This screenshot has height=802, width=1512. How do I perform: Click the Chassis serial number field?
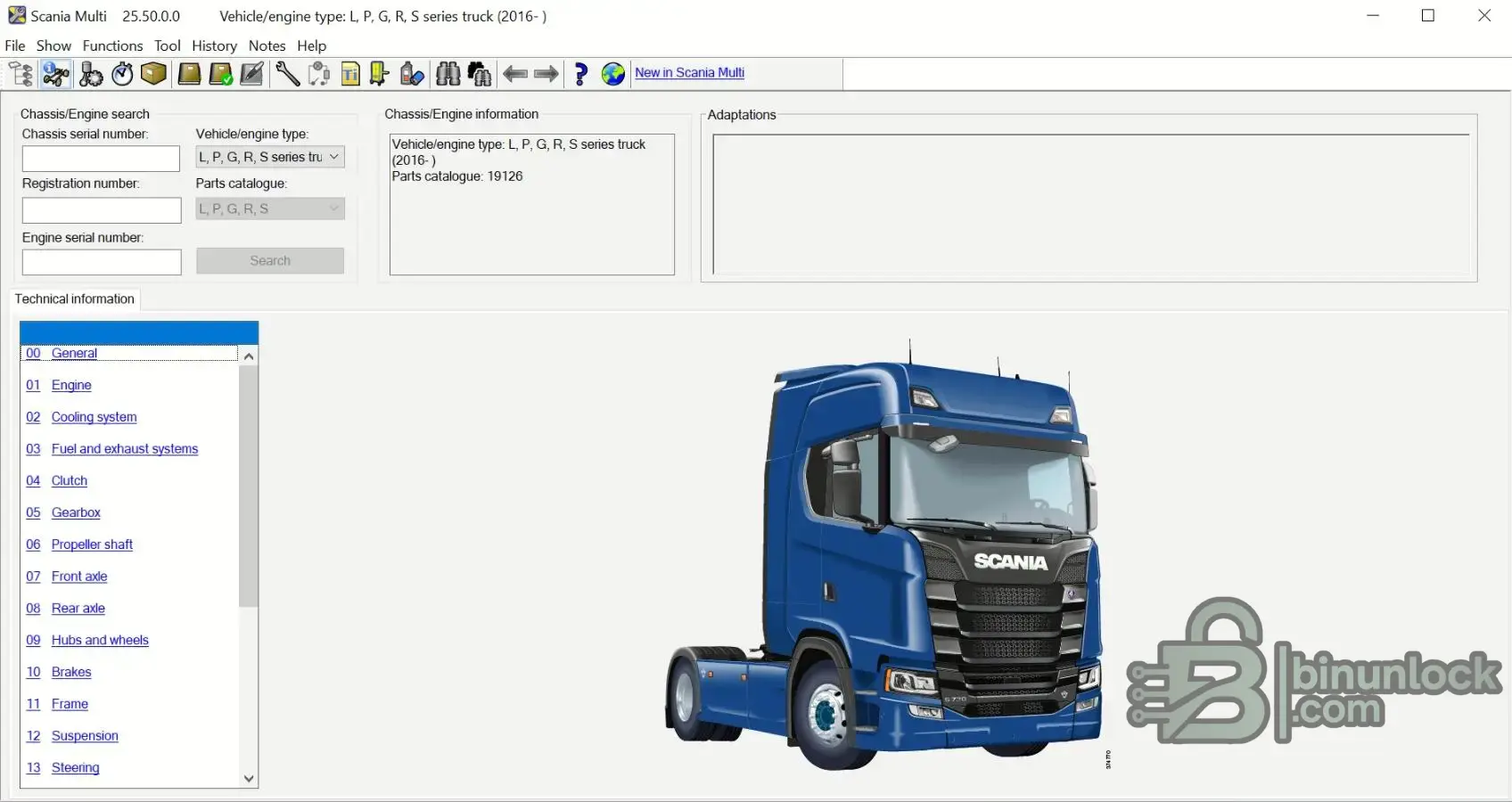(101, 159)
